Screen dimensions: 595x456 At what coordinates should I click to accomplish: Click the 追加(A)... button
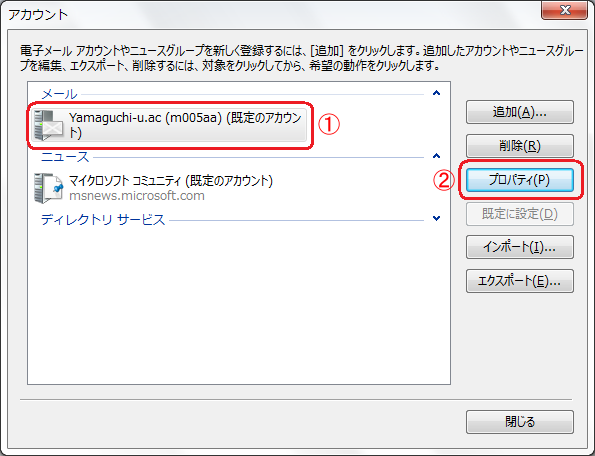pyautogui.click(x=519, y=112)
